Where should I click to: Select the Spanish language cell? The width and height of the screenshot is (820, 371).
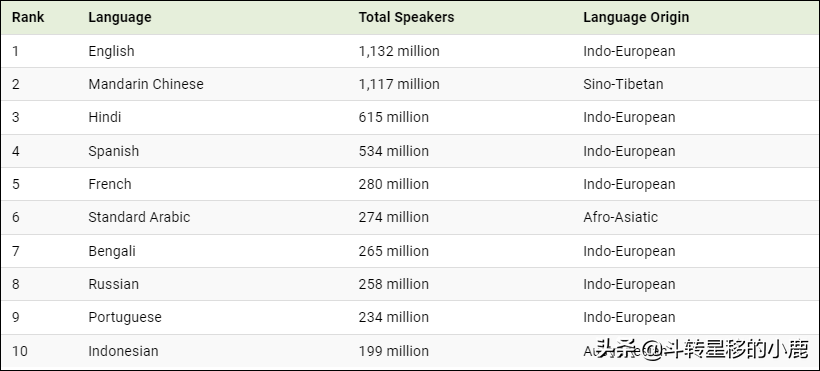[x=113, y=151]
